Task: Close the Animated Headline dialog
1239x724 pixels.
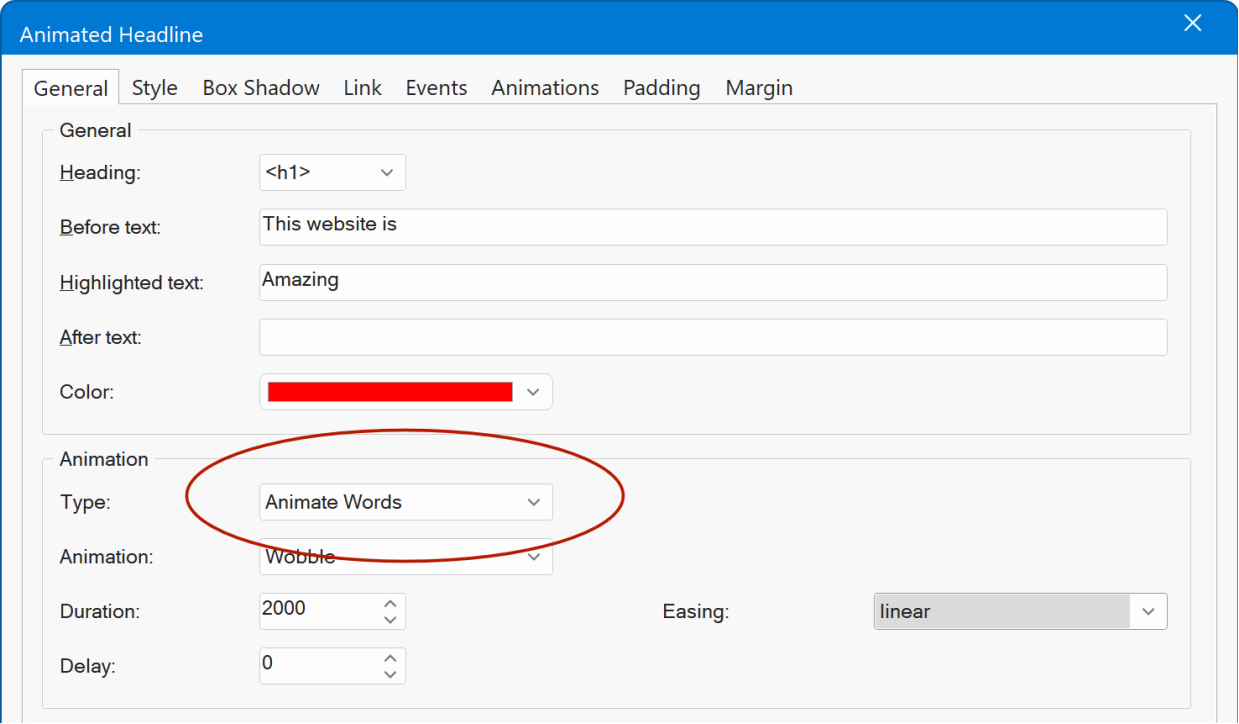Action: (1192, 24)
